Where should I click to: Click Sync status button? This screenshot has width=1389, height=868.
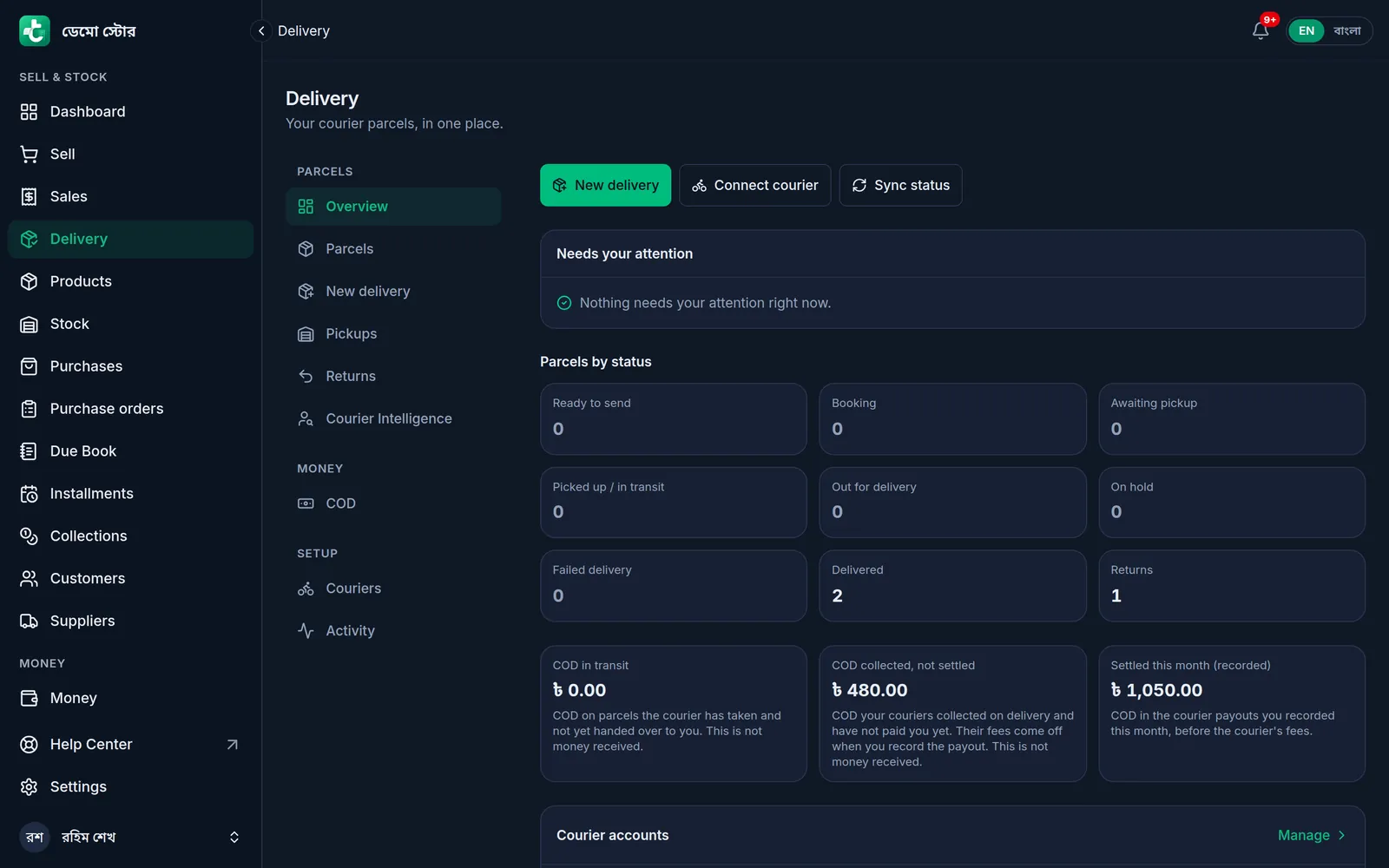[900, 185]
